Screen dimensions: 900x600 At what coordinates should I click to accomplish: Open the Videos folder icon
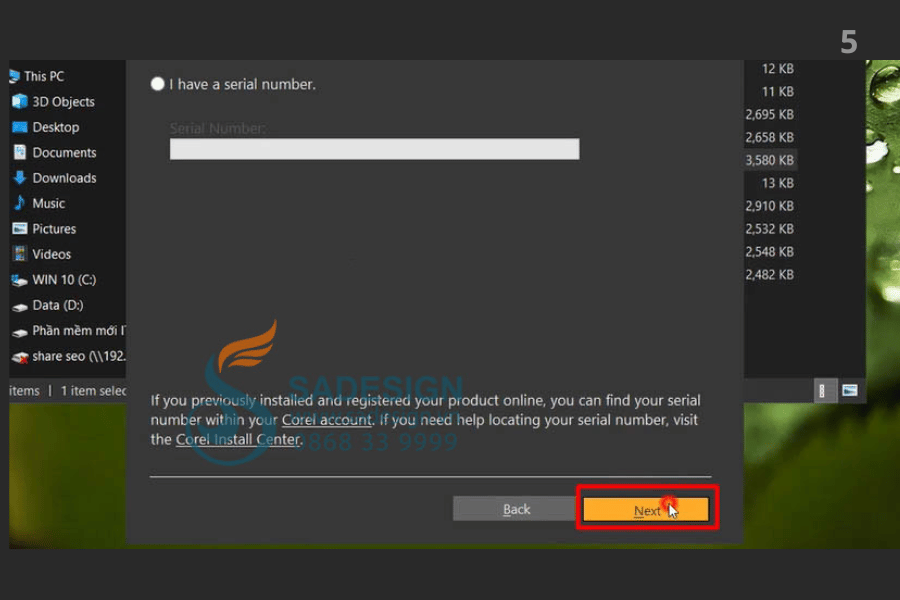(x=20, y=254)
